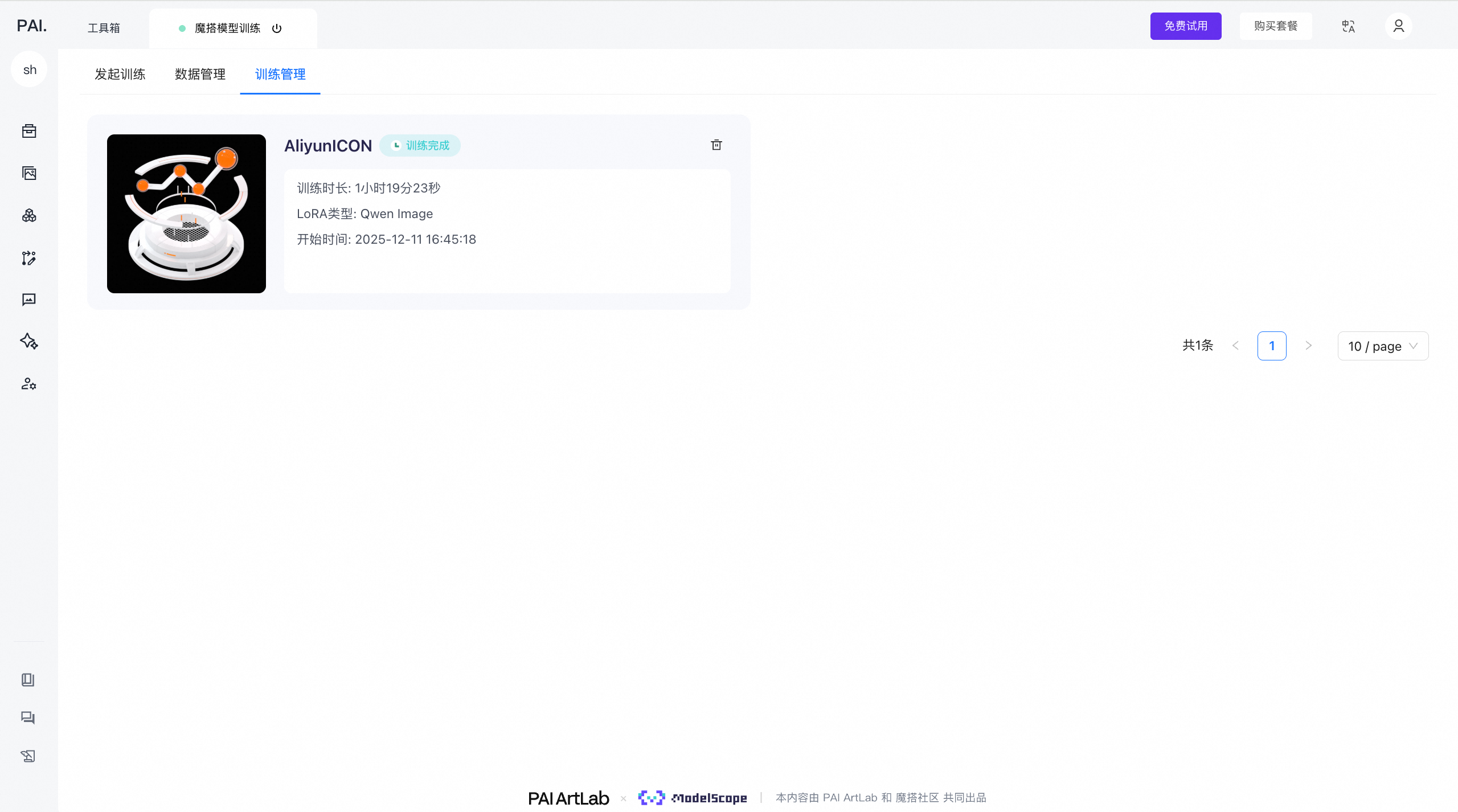1458x812 pixels.
Task: Click the 免费试用 button
Action: pos(1185,26)
